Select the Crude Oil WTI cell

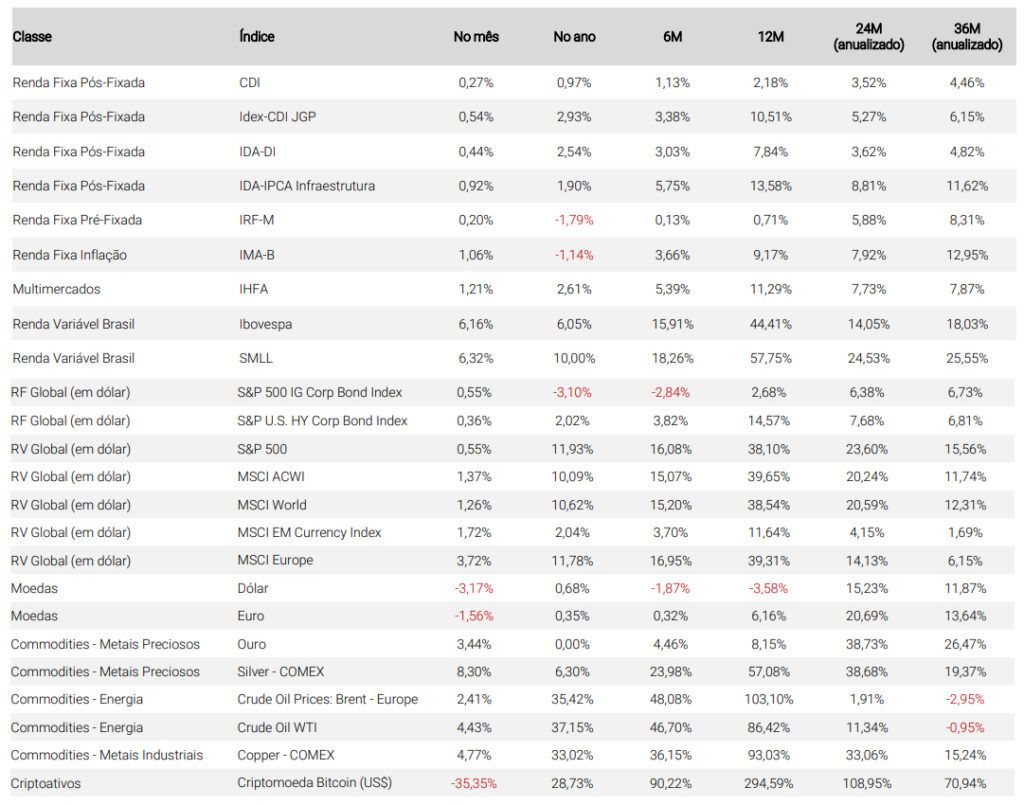277,727
